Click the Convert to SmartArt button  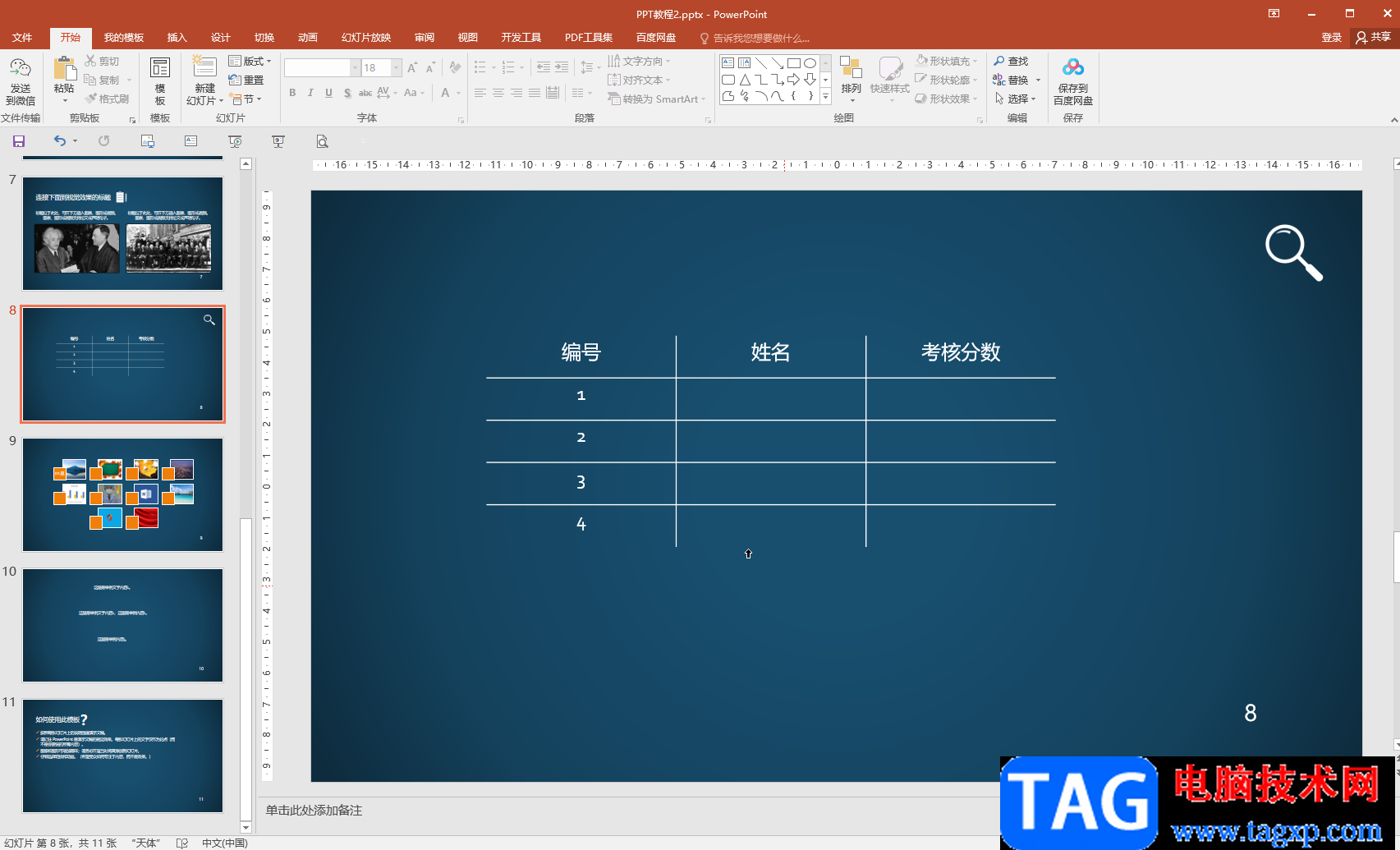(x=656, y=99)
